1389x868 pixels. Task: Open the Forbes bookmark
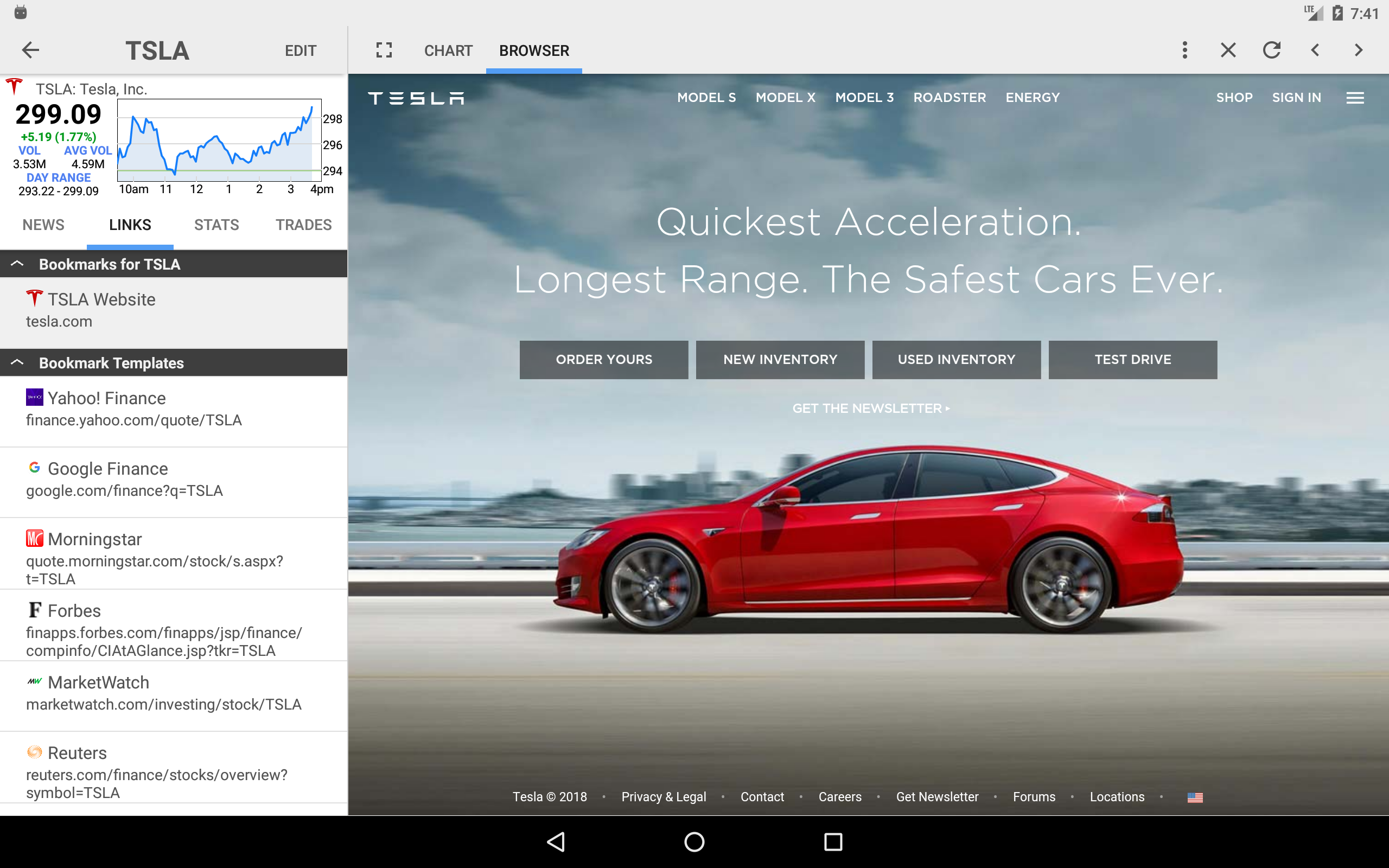[x=173, y=625]
